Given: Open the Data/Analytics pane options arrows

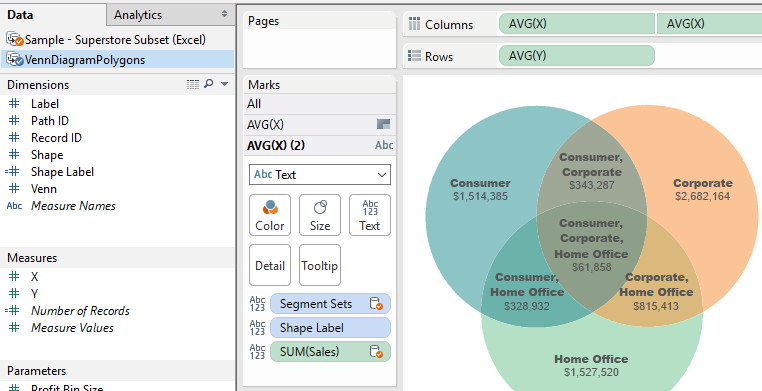Looking at the screenshot, I should (x=224, y=14).
